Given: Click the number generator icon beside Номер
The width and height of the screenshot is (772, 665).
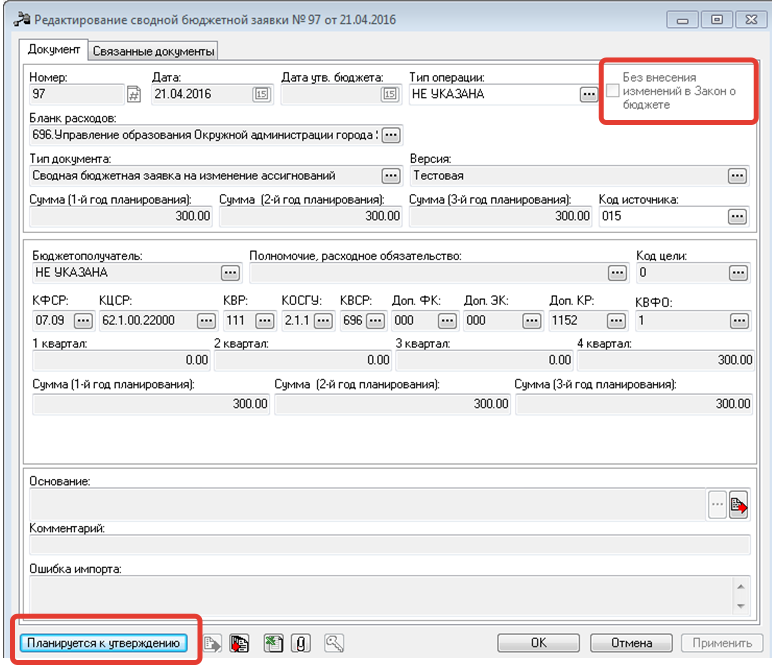Looking at the screenshot, I should pyautogui.click(x=134, y=95).
